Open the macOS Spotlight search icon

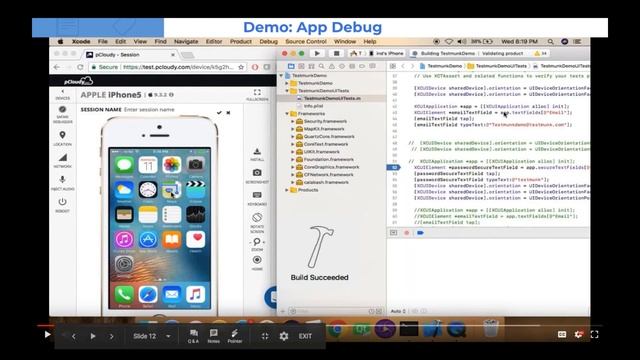[551, 41]
